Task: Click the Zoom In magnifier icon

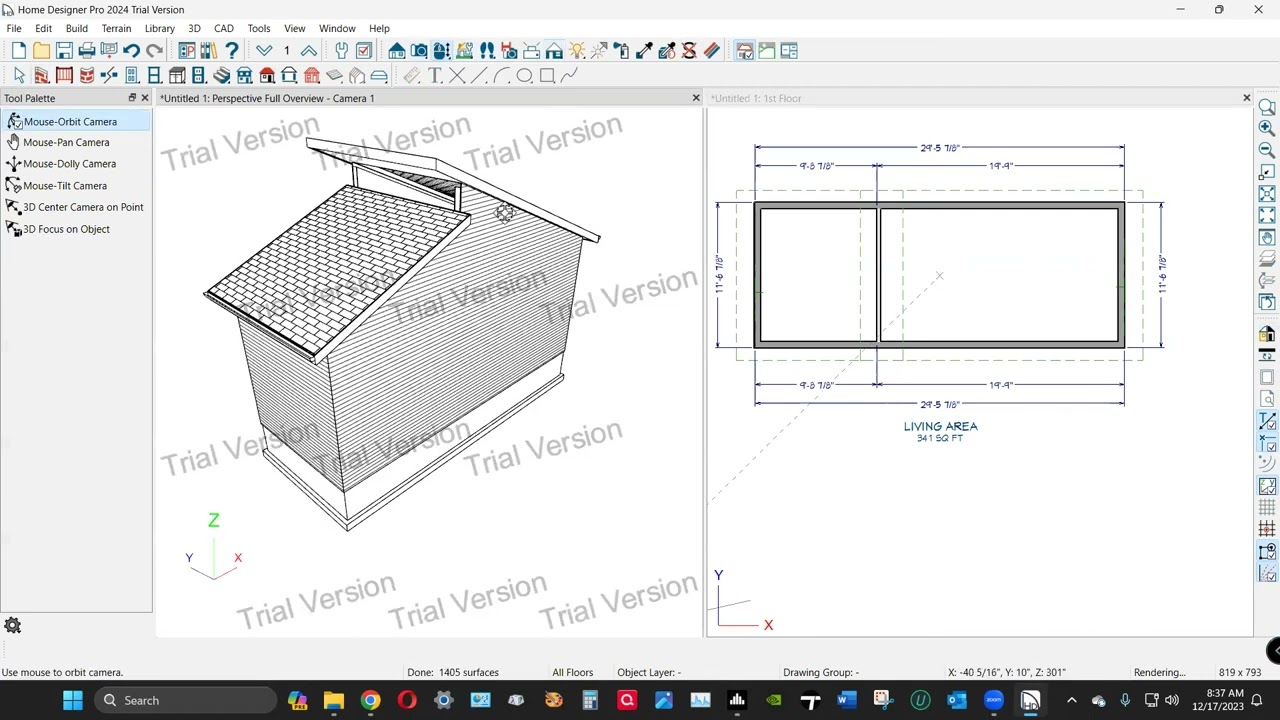Action: (x=1267, y=128)
